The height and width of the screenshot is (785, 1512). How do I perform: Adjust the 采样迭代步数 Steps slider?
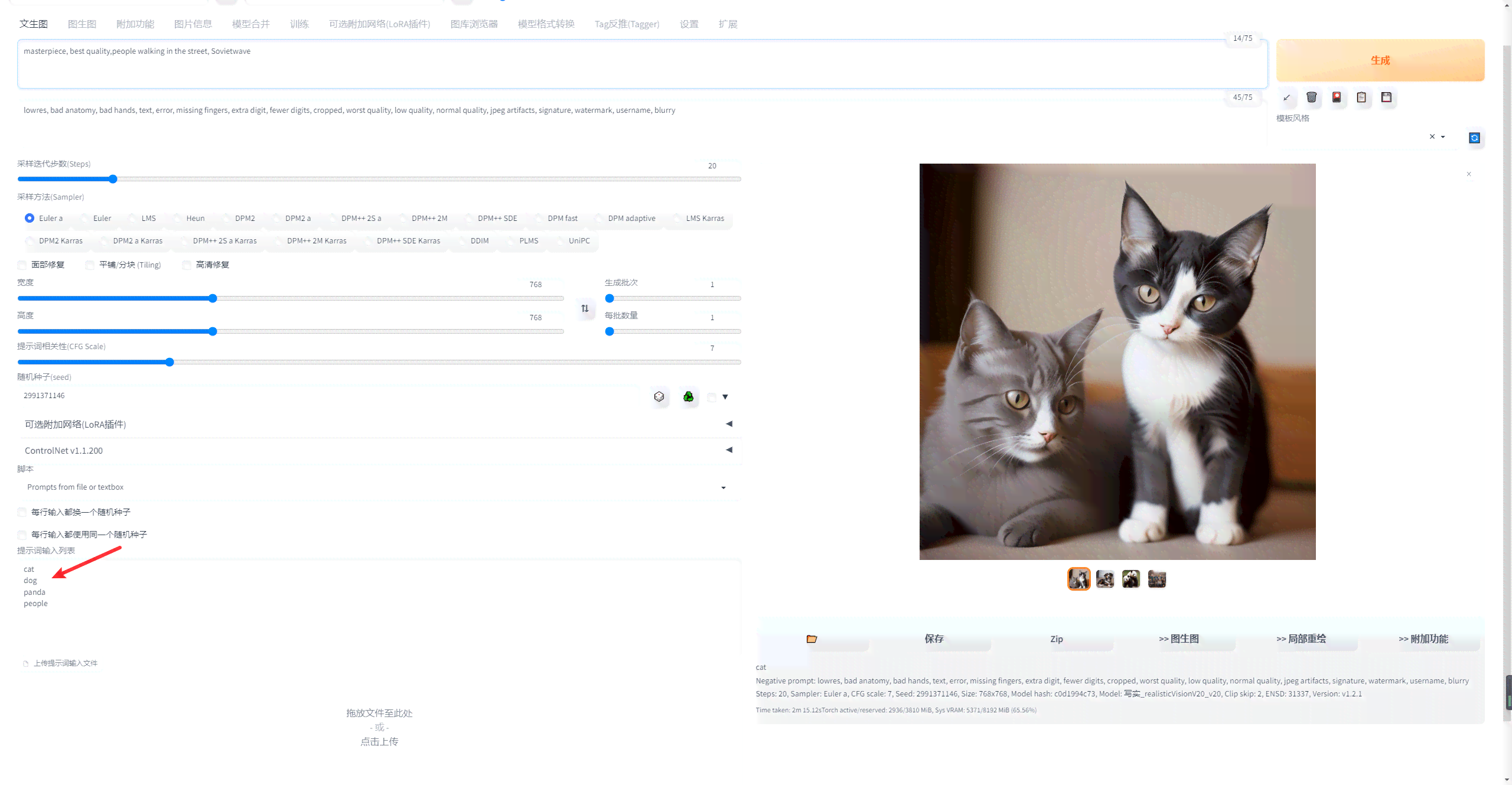point(379,179)
